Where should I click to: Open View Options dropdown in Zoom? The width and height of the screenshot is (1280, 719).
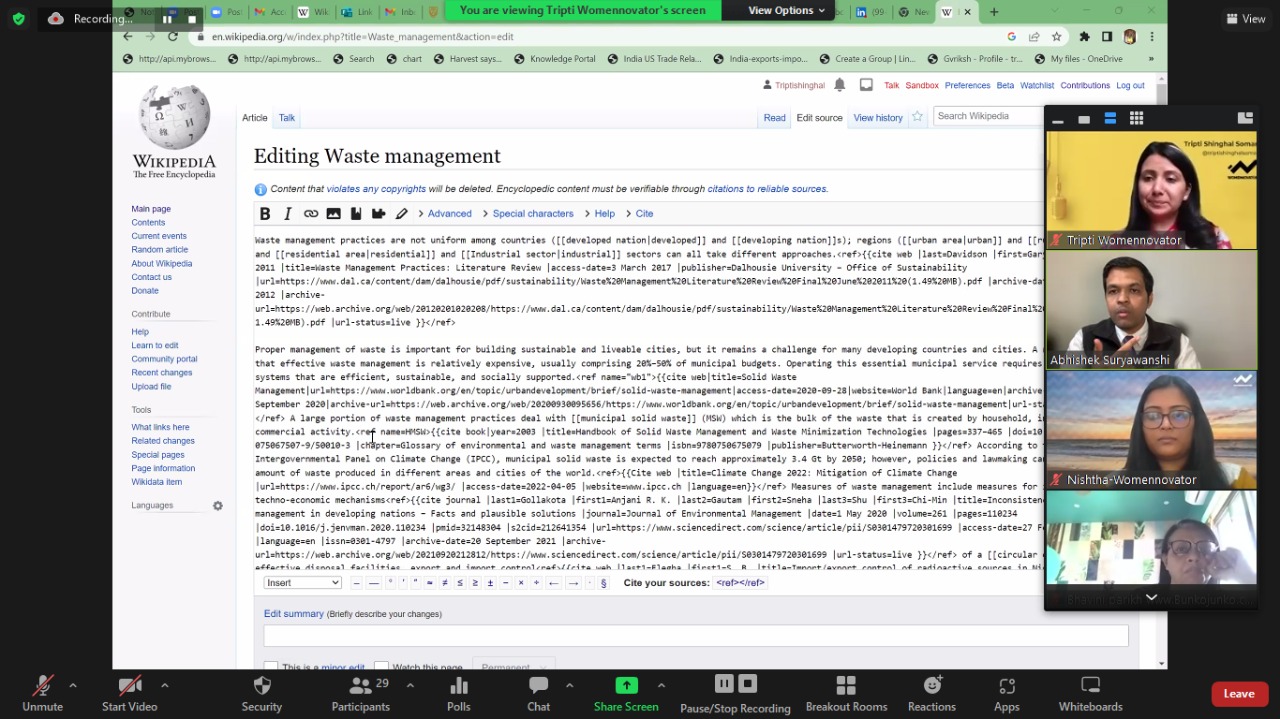click(787, 10)
